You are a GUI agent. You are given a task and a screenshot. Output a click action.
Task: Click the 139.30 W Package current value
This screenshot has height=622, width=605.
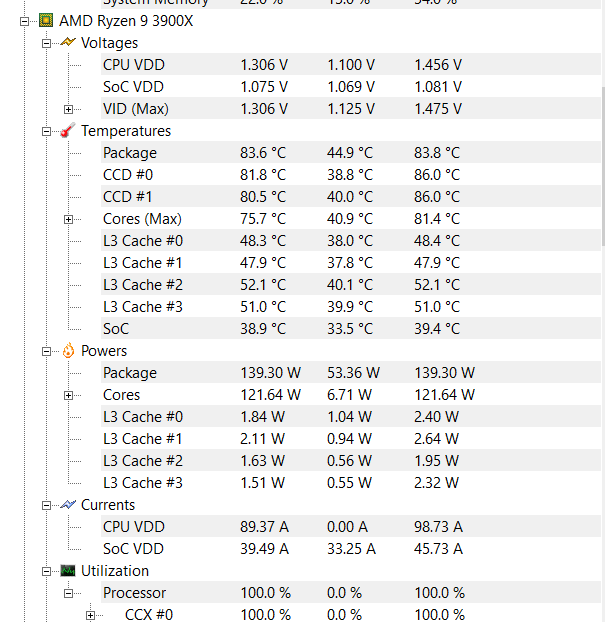click(271, 372)
